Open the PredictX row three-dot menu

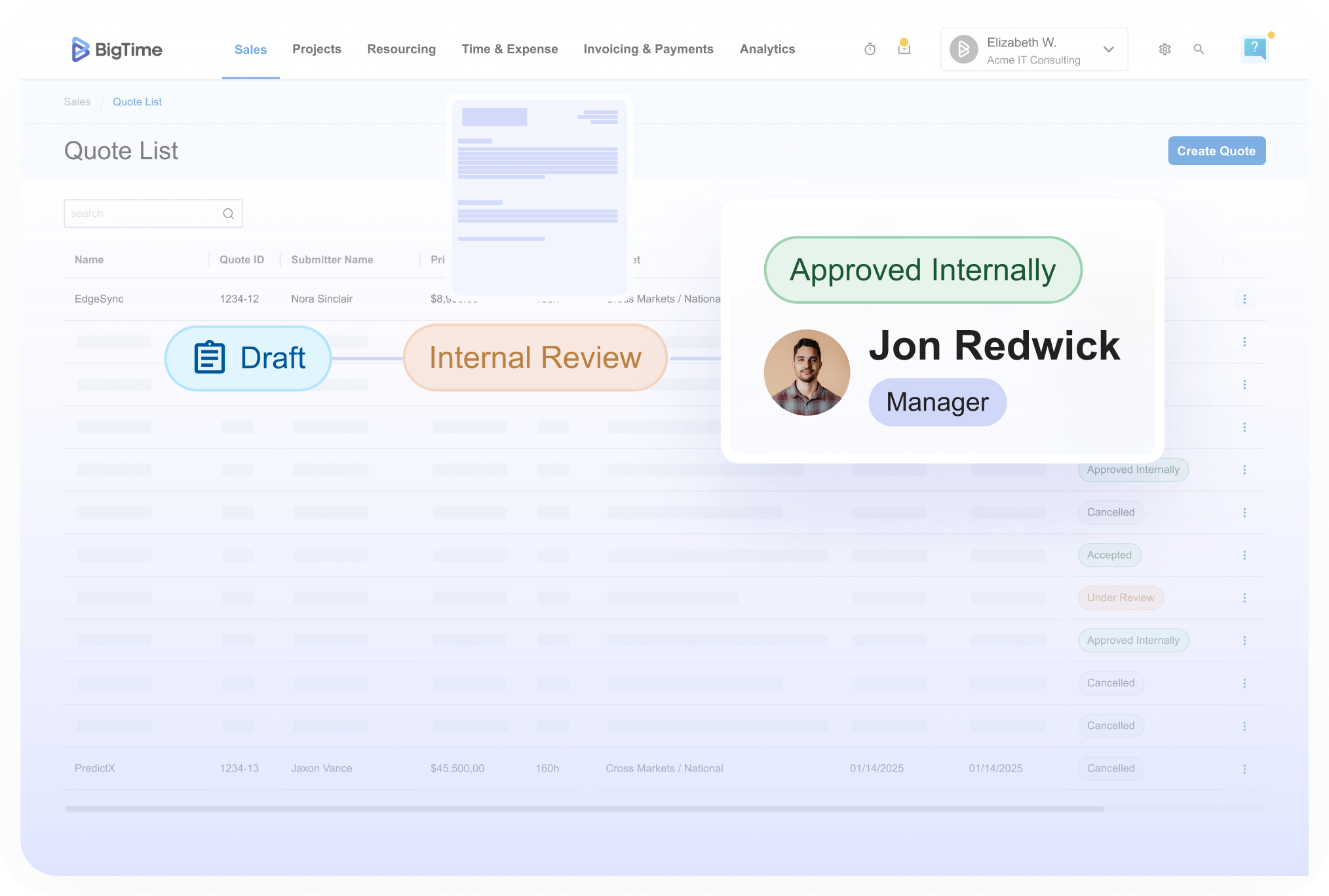pyautogui.click(x=1244, y=768)
